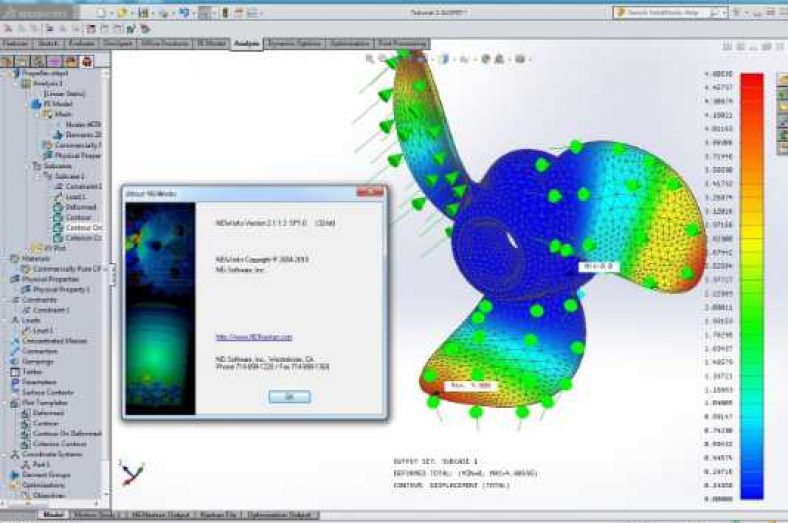Click the Rebuild traffic light icon

[225, 13]
